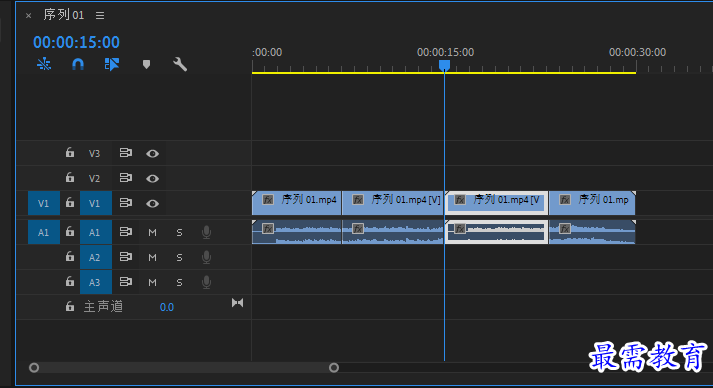This screenshot has width=713, height=388.
Task: Click the 00:00:15:00 playhead timecode field
Action: 76,42
